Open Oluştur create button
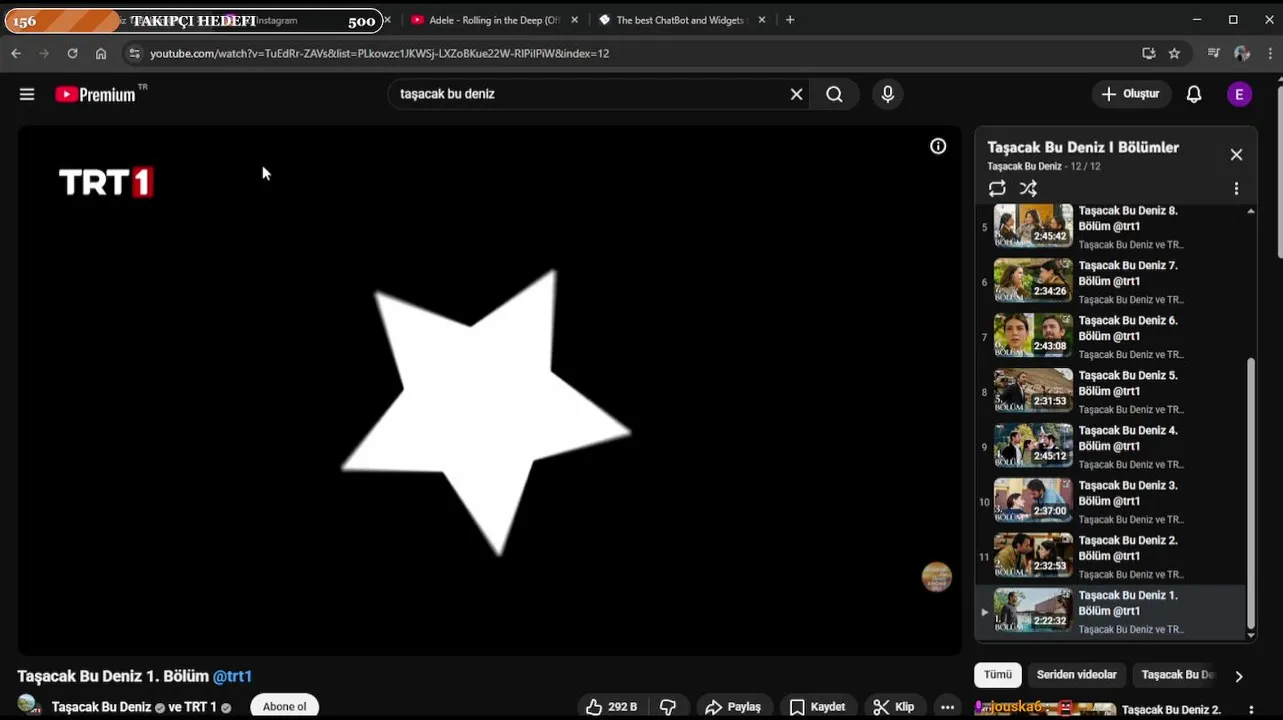Image resolution: width=1283 pixels, height=720 pixels. [x=1131, y=94]
